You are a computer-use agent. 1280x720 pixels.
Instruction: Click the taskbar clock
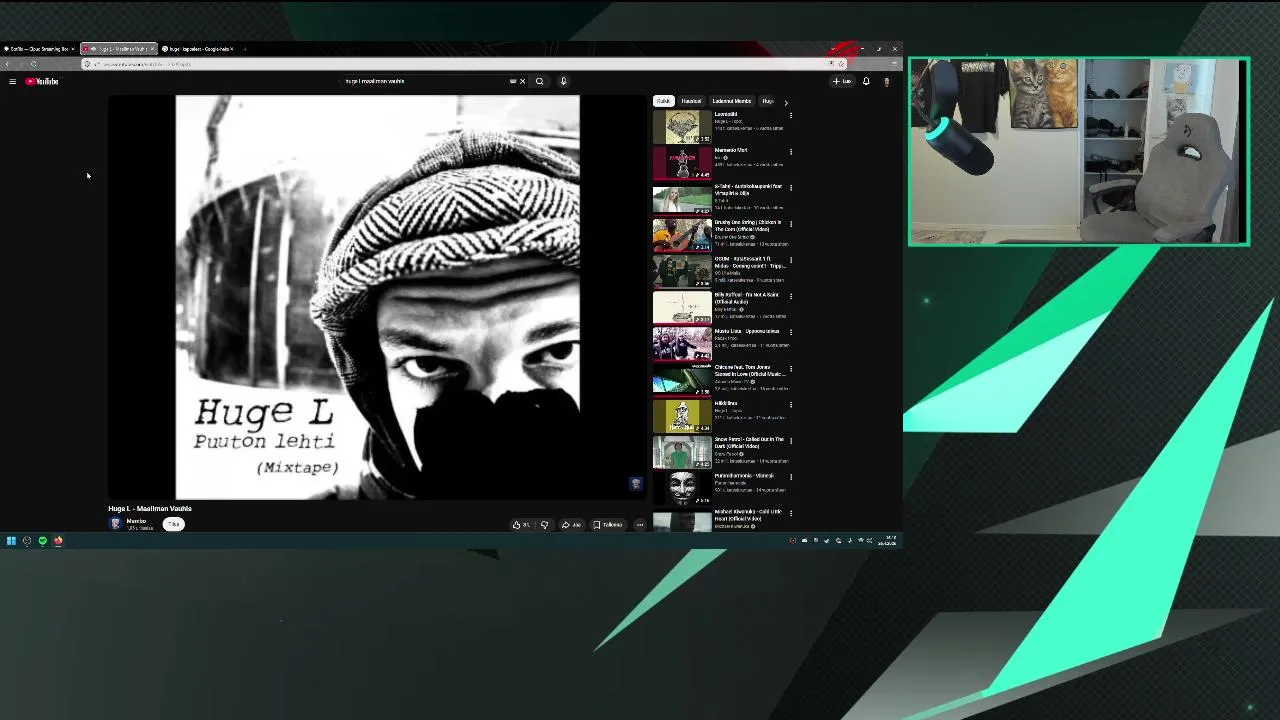click(x=887, y=541)
